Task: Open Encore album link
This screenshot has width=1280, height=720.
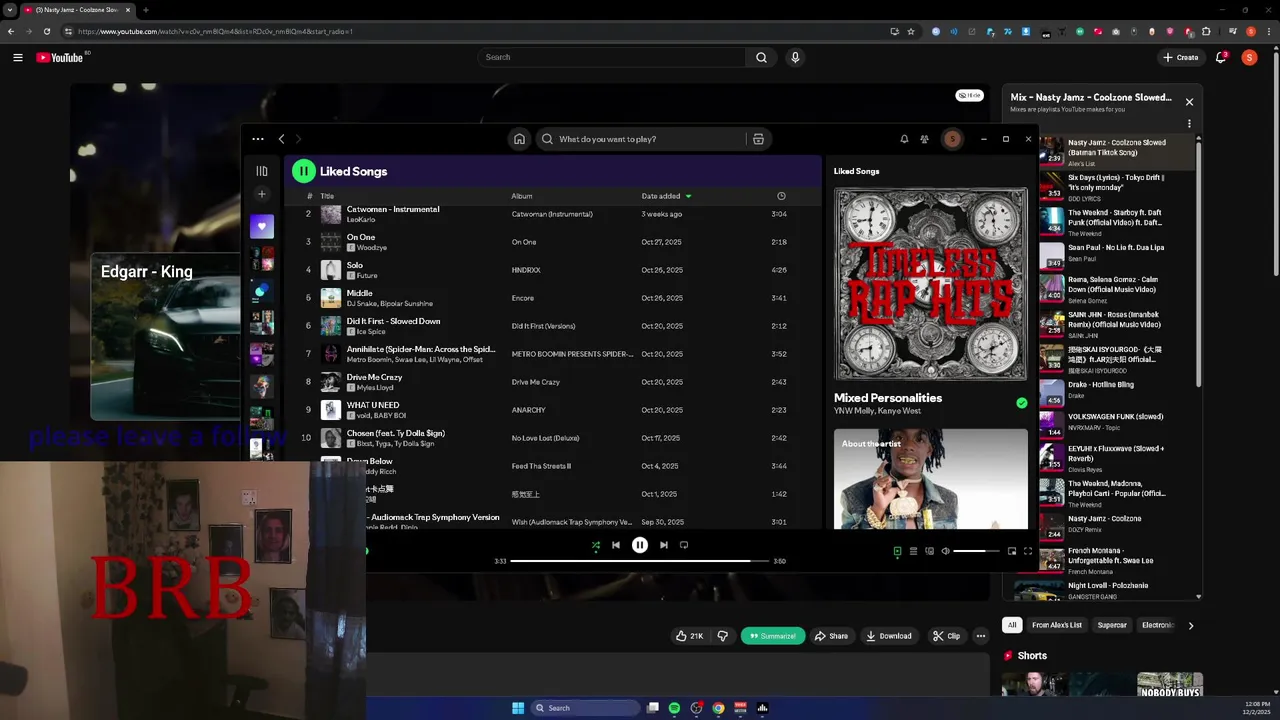Action: point(523,298)
